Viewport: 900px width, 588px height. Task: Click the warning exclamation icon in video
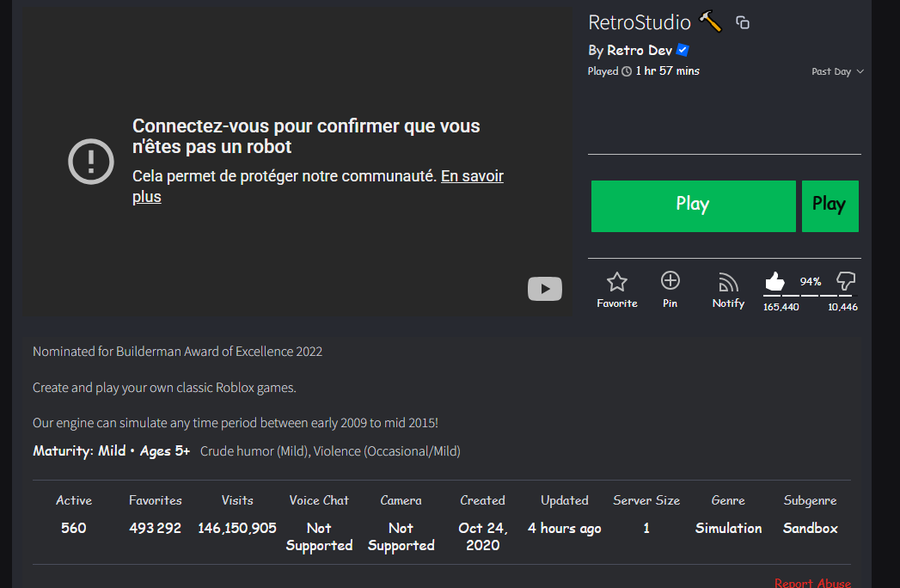click(x=91, y=160)
